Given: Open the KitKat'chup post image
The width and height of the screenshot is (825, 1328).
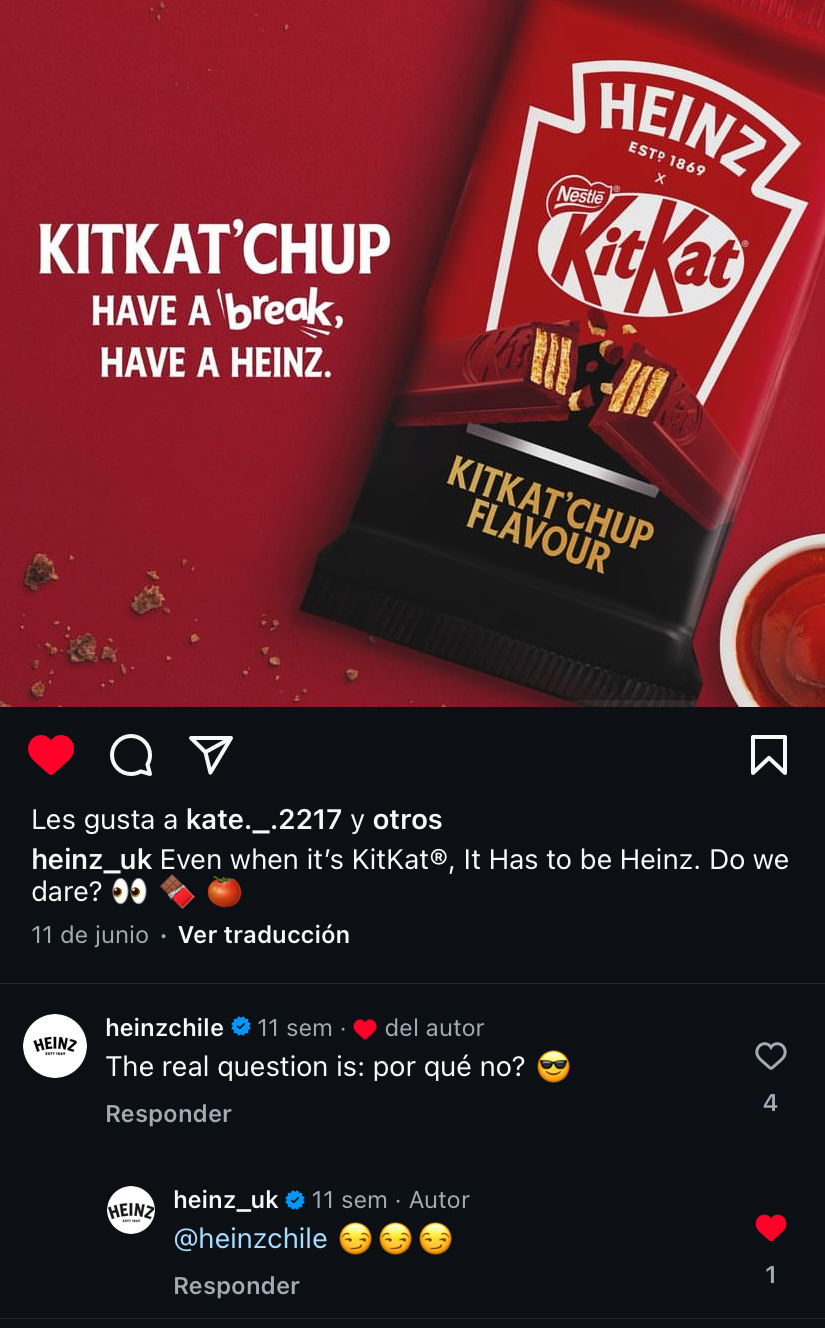Looking at the screenshot, I should coord(412,353).
